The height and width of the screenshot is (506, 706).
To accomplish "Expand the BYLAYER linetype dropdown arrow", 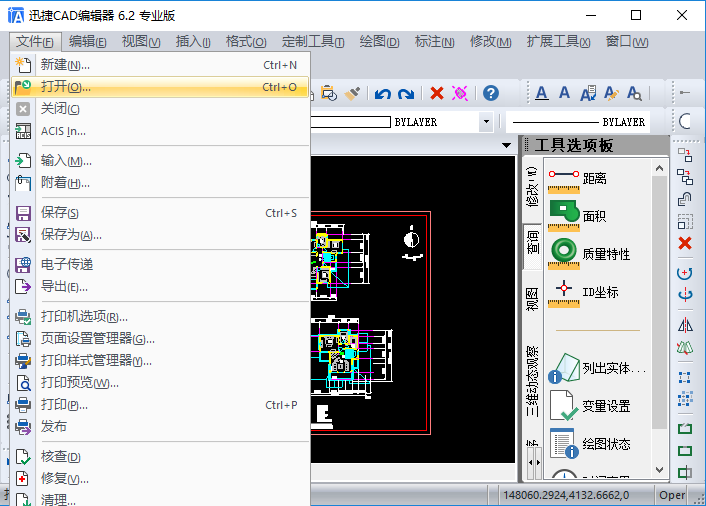I will tap(486, 122).
